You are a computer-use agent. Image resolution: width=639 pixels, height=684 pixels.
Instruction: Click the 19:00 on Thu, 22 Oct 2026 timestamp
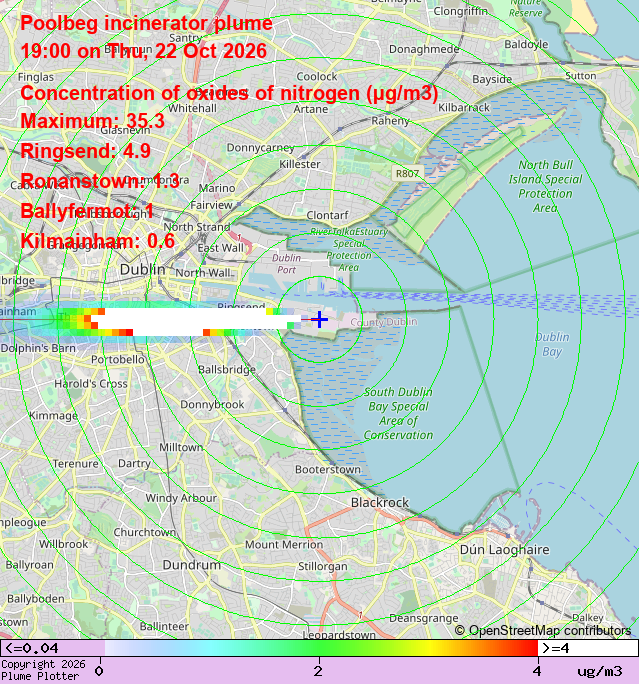pos(144,51)
